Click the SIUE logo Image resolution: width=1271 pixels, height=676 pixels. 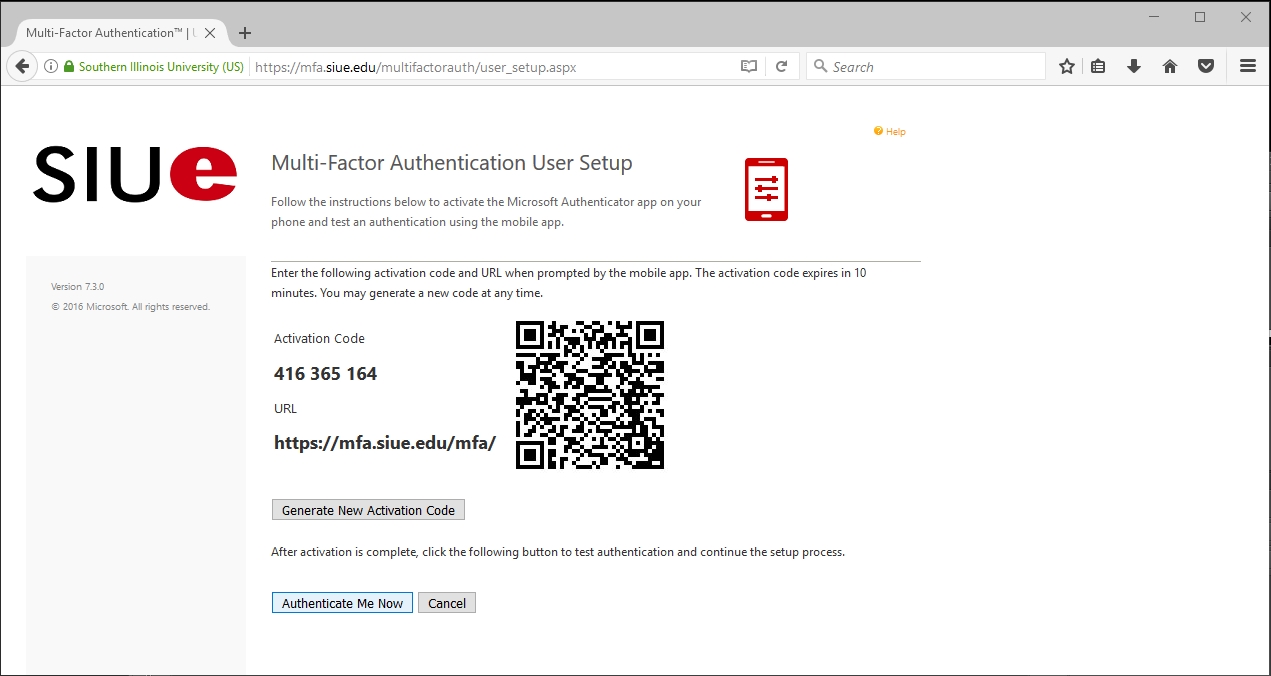[x=135, y=175]
